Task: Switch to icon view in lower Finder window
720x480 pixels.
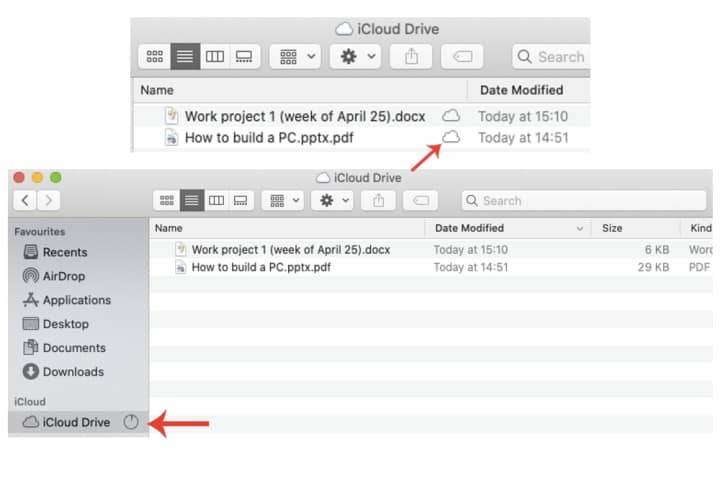Action: pos(167,200)
